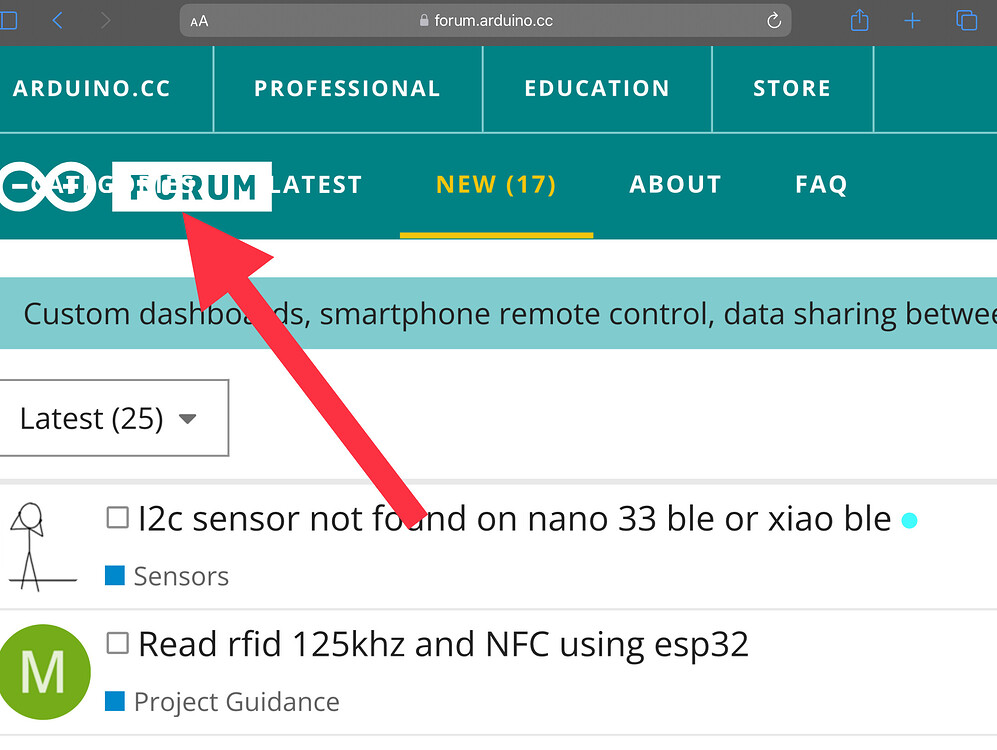This screenshot has height=750, width=997.
Task: Open reader options via AA icon
Action: [x=199, y=22]
